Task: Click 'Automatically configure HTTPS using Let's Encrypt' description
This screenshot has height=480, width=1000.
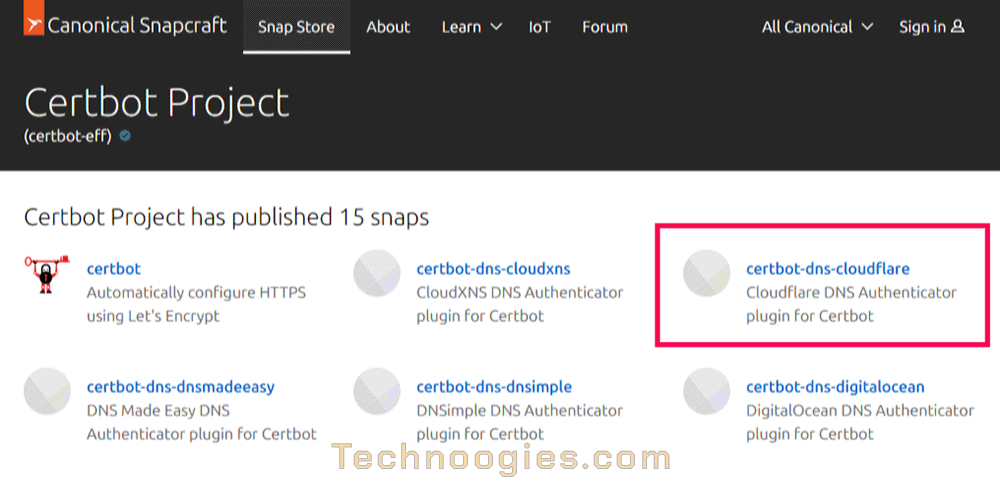Action: click(x=196, y=304)
